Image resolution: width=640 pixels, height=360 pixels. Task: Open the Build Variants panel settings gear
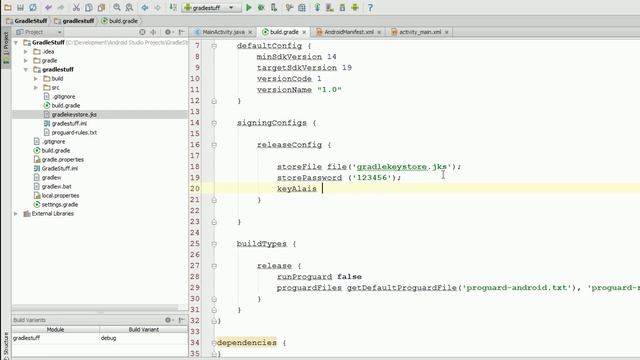[168, 320]
